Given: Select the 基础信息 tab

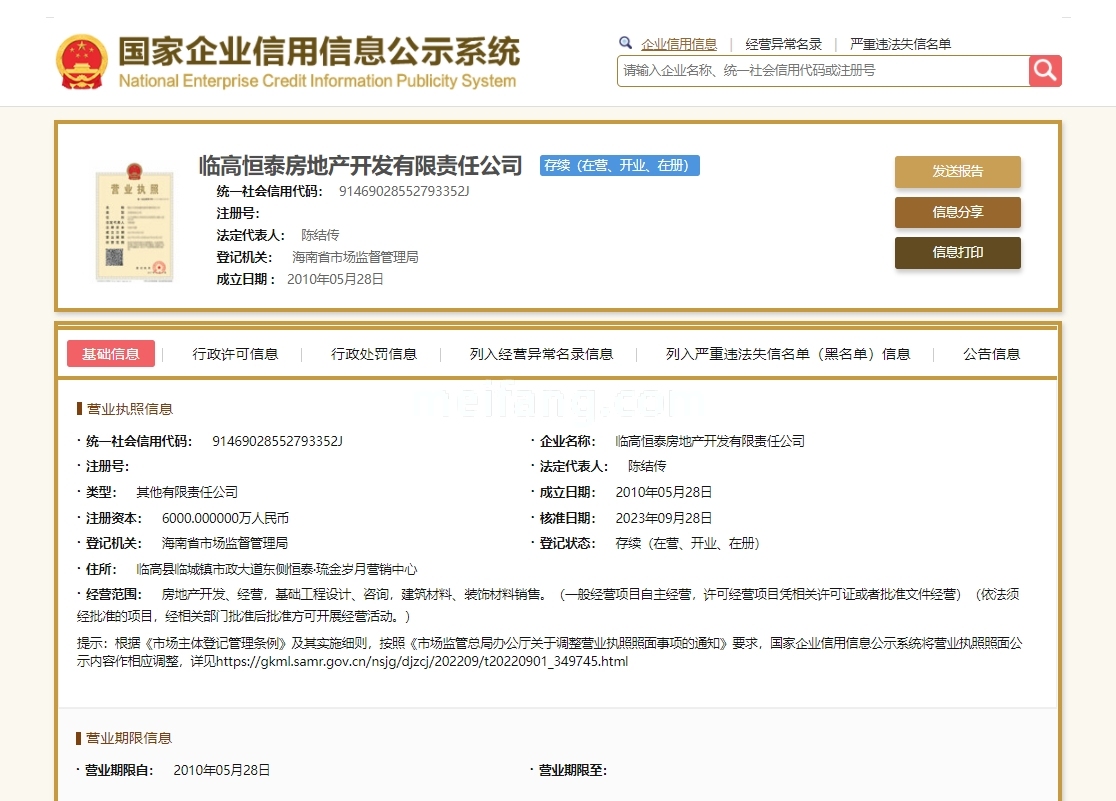Looking at the screenshot, I should coord(110,353).
